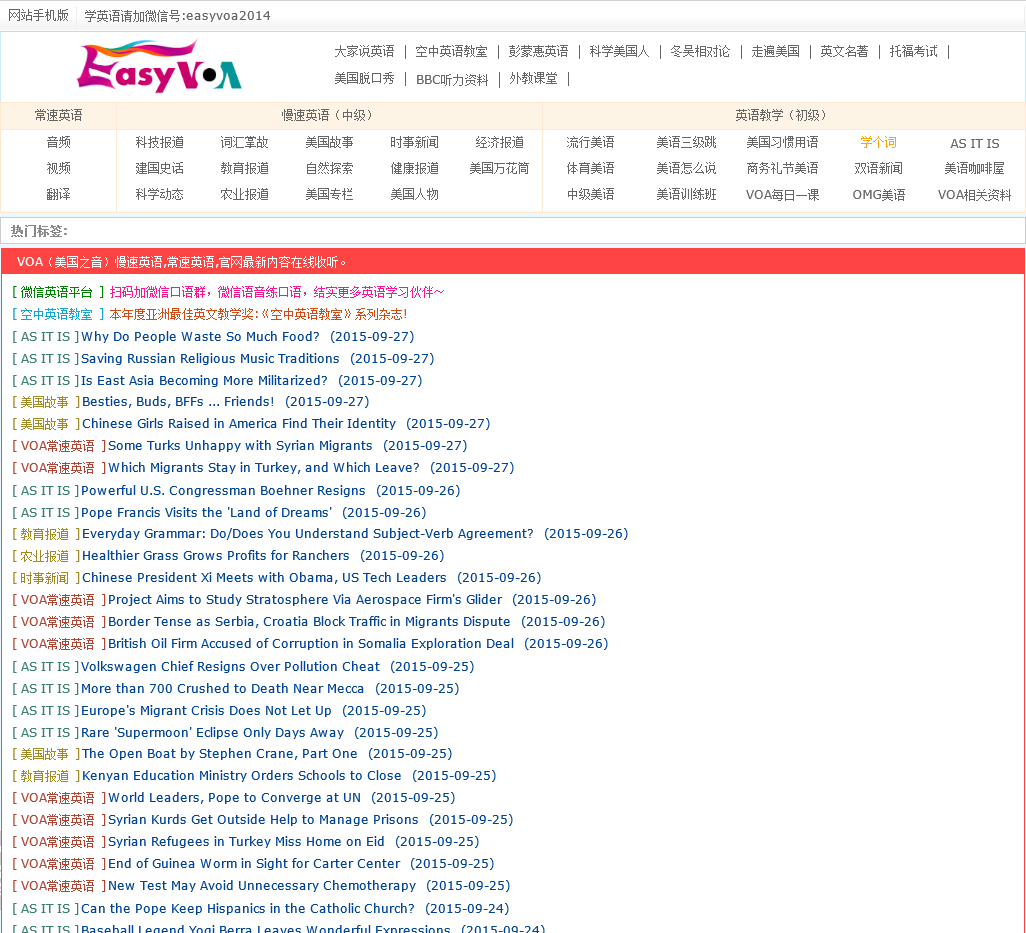This screenshot has height=933, width=1026.
Task: Open OMG美语 link
Action: (879, 195)
